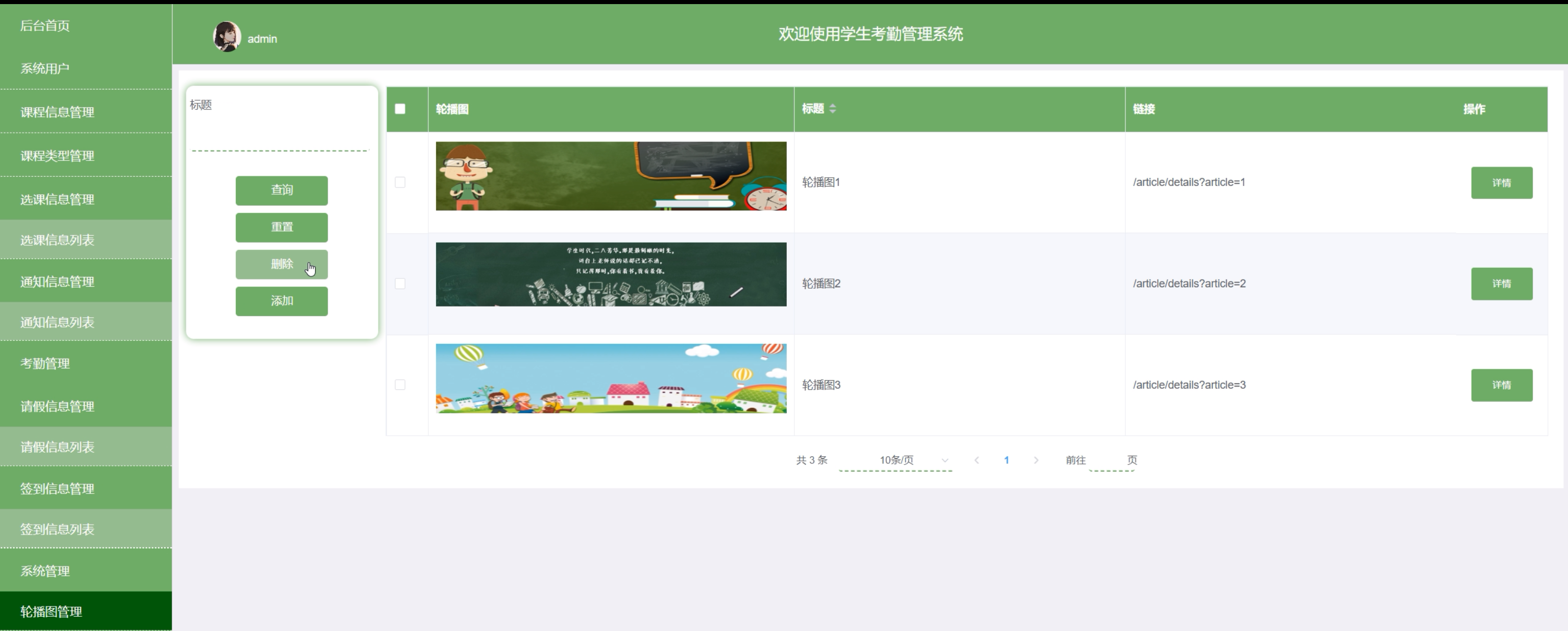
Task: Open 轮播图2 chalkboard banner image
Action: pyautogui.click(x=611, y=275)
